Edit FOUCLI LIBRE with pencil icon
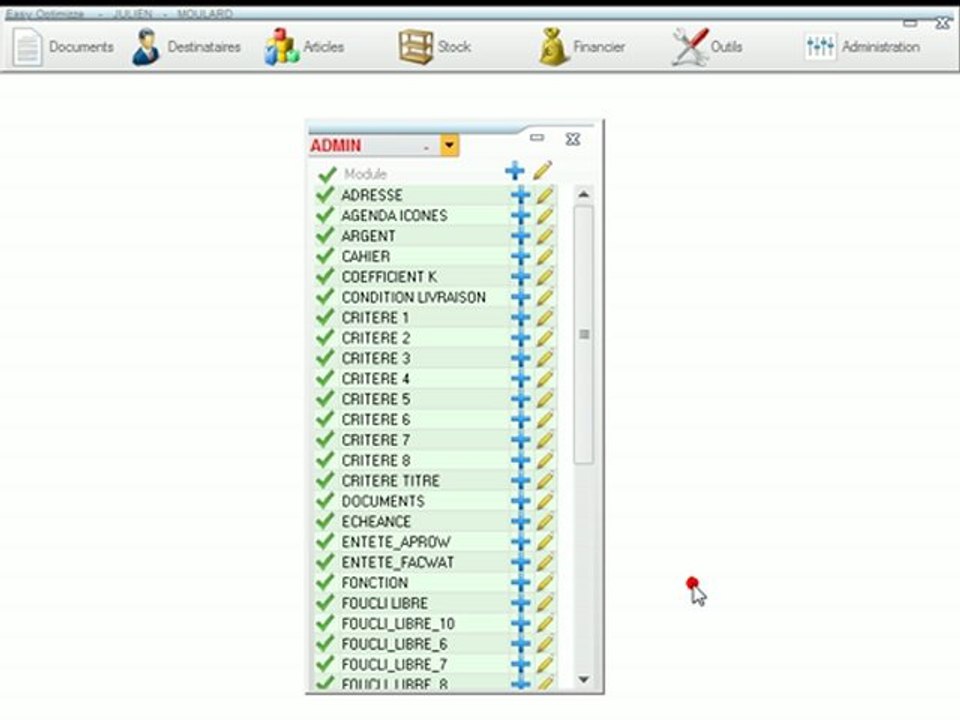The height and width of the screenshot is (720, 960). [544, 604]
